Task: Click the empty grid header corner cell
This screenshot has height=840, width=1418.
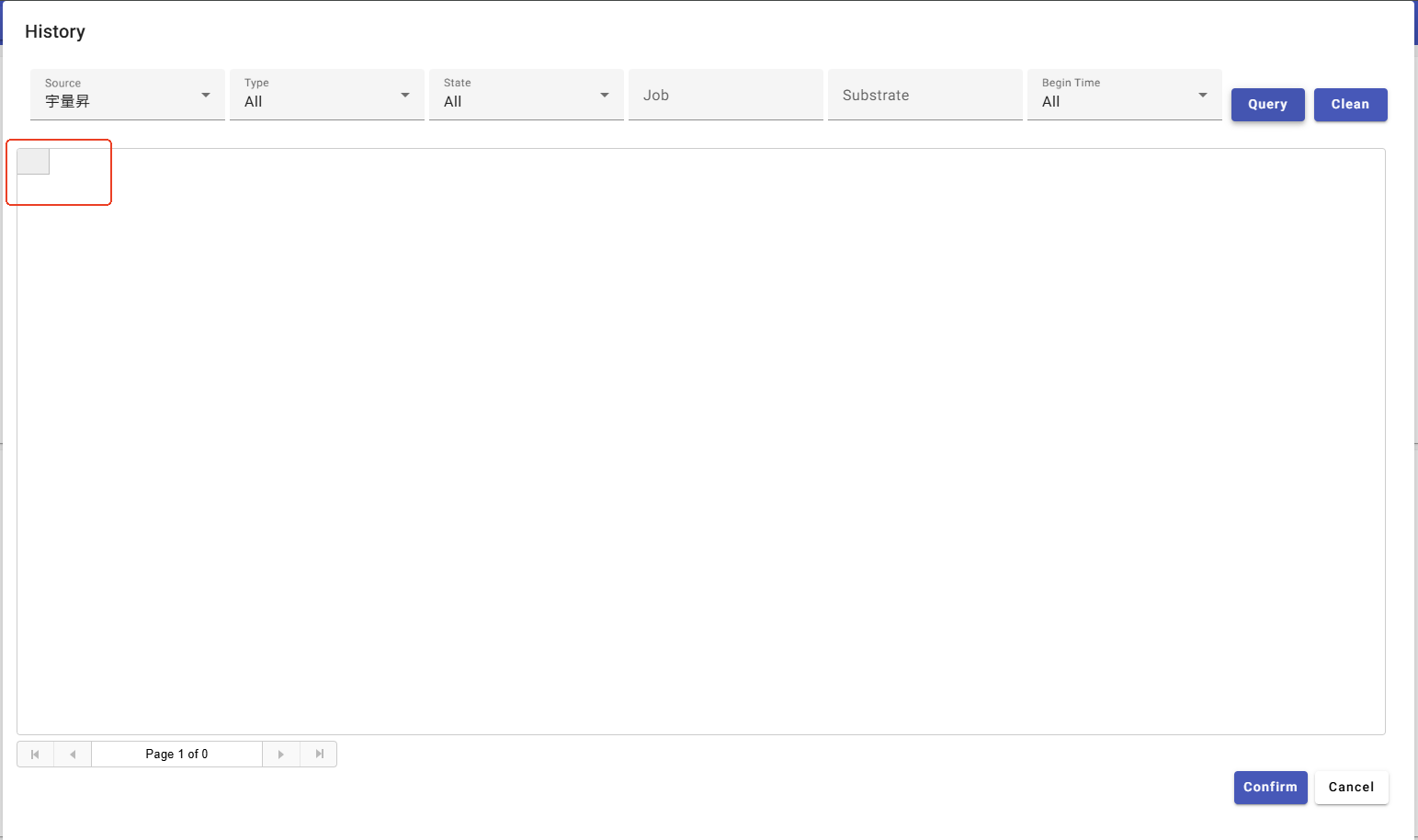Action: click(33, 162)
